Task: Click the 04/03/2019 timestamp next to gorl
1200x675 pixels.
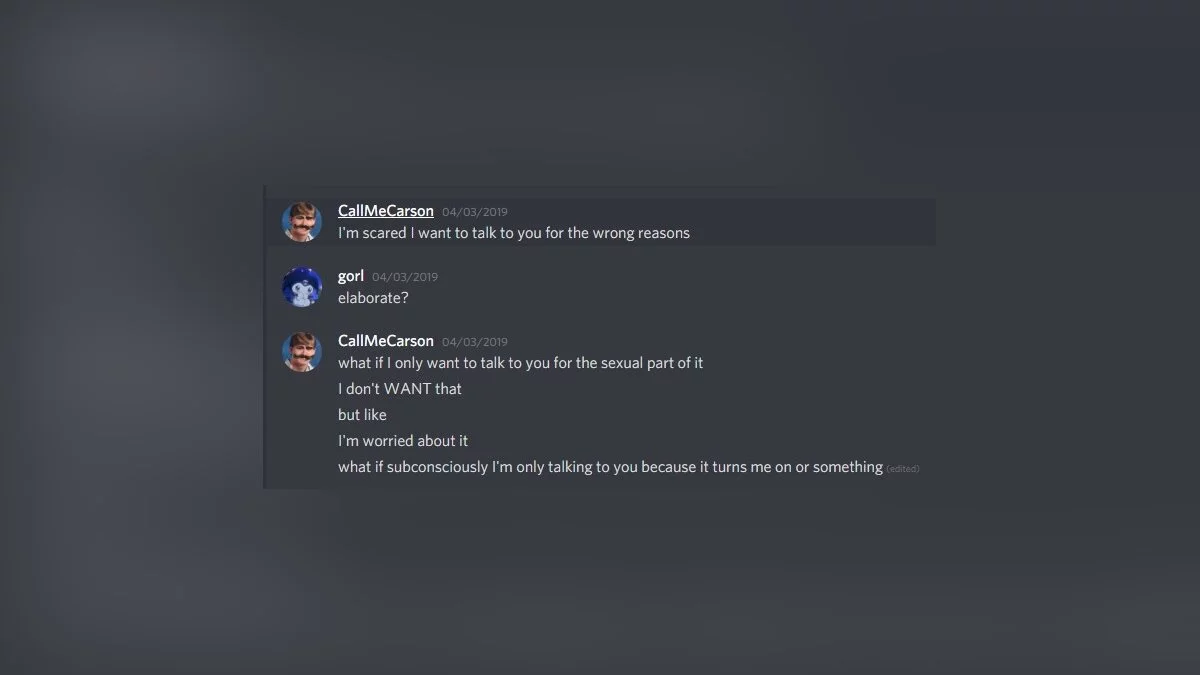Action: click(x=405, y=277)
